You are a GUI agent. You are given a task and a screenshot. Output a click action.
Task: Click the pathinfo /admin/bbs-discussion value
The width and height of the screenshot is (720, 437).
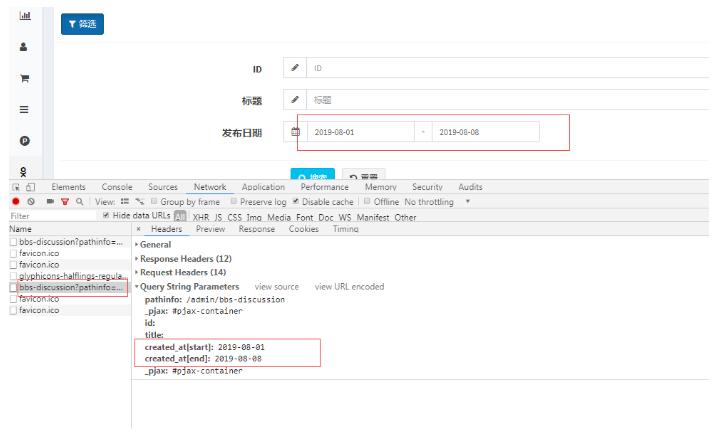point(236,300)
